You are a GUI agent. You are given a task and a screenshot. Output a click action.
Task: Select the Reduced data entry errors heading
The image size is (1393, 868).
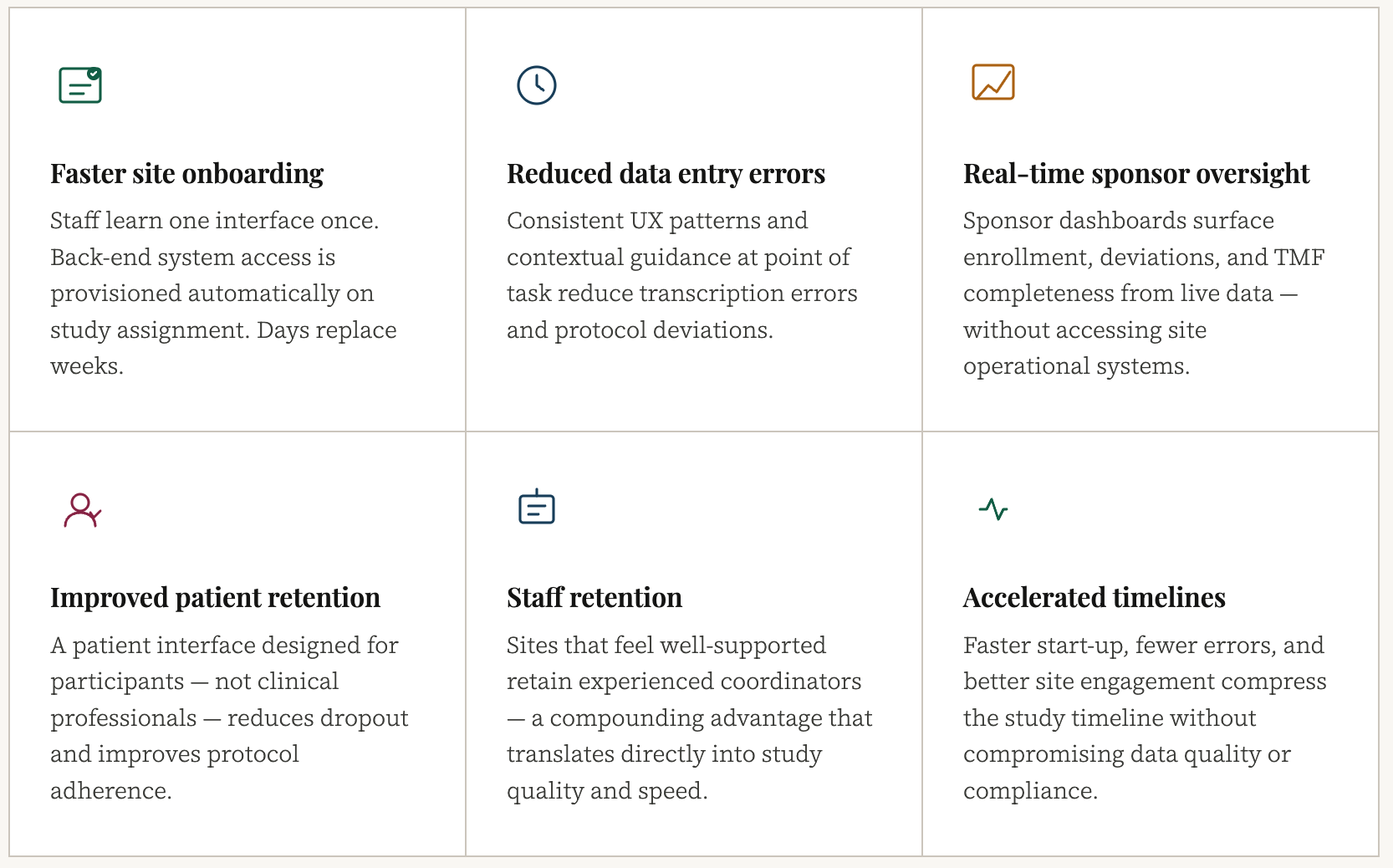pyautogui.click(x=666, y=174)
